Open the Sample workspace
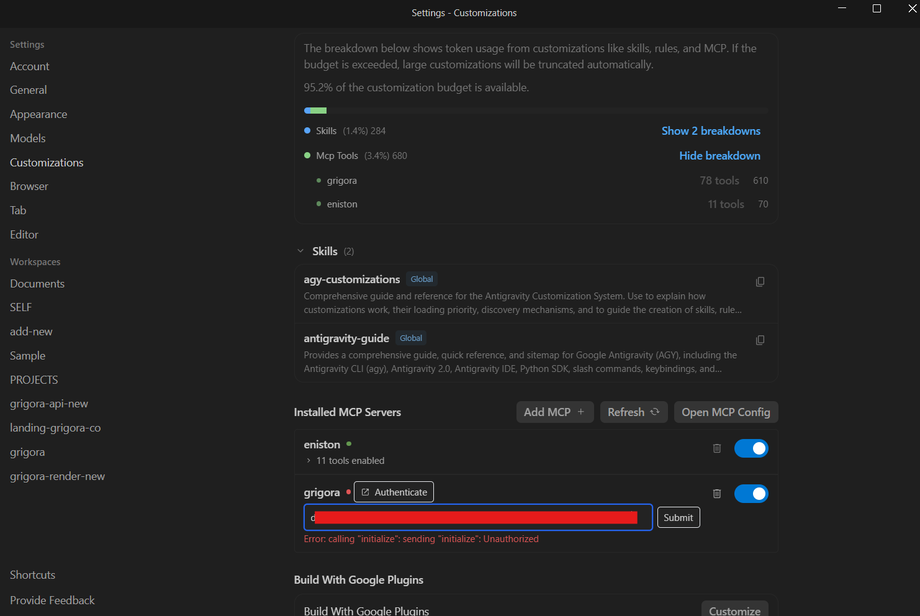920x616 pixels. (x=27, y=356)
